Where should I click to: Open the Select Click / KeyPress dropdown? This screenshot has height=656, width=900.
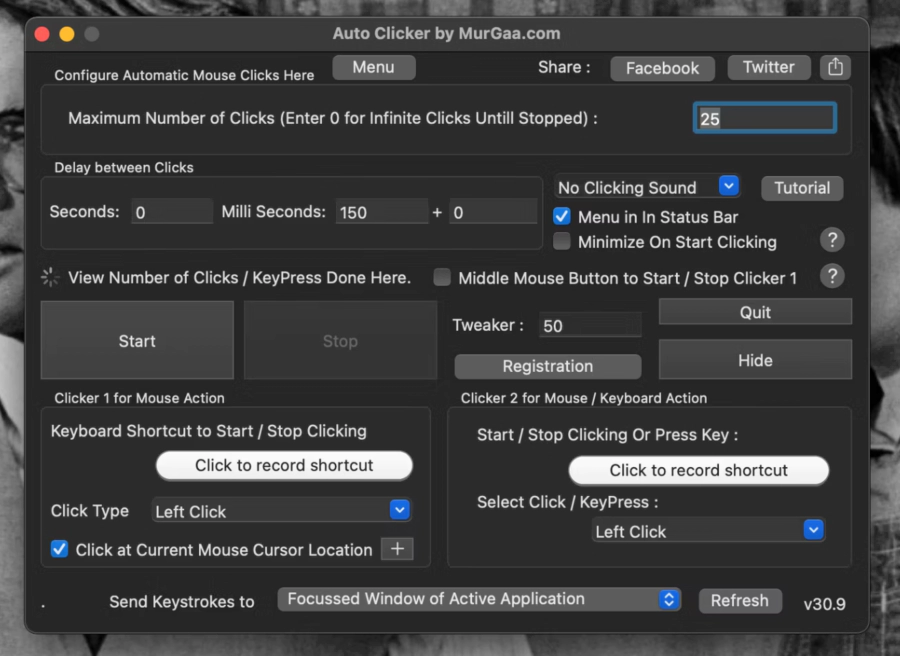point(708,530)
